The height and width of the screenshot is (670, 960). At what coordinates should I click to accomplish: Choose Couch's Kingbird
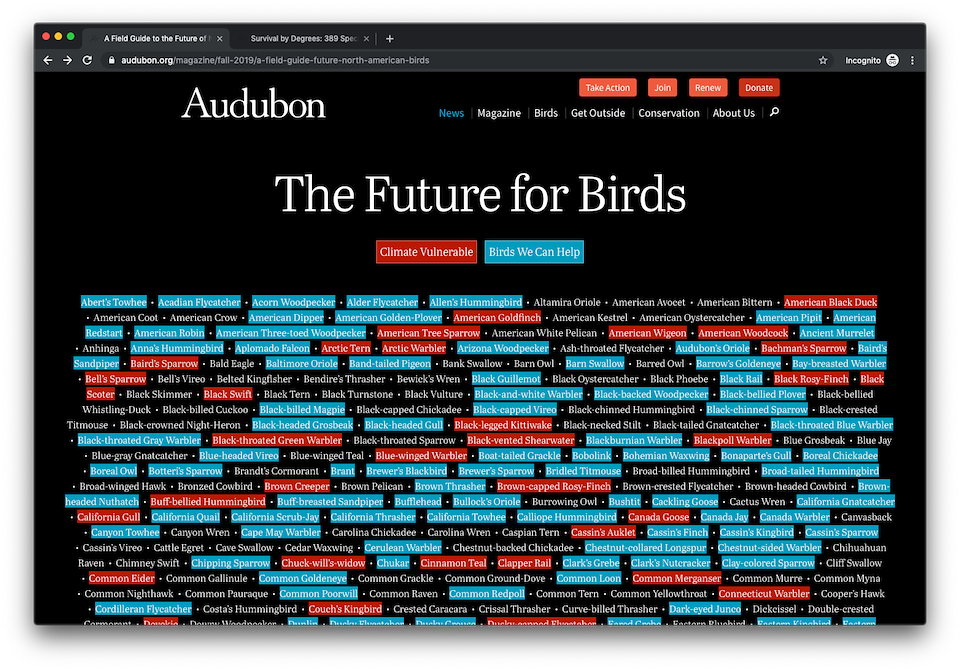coord(345,608)
